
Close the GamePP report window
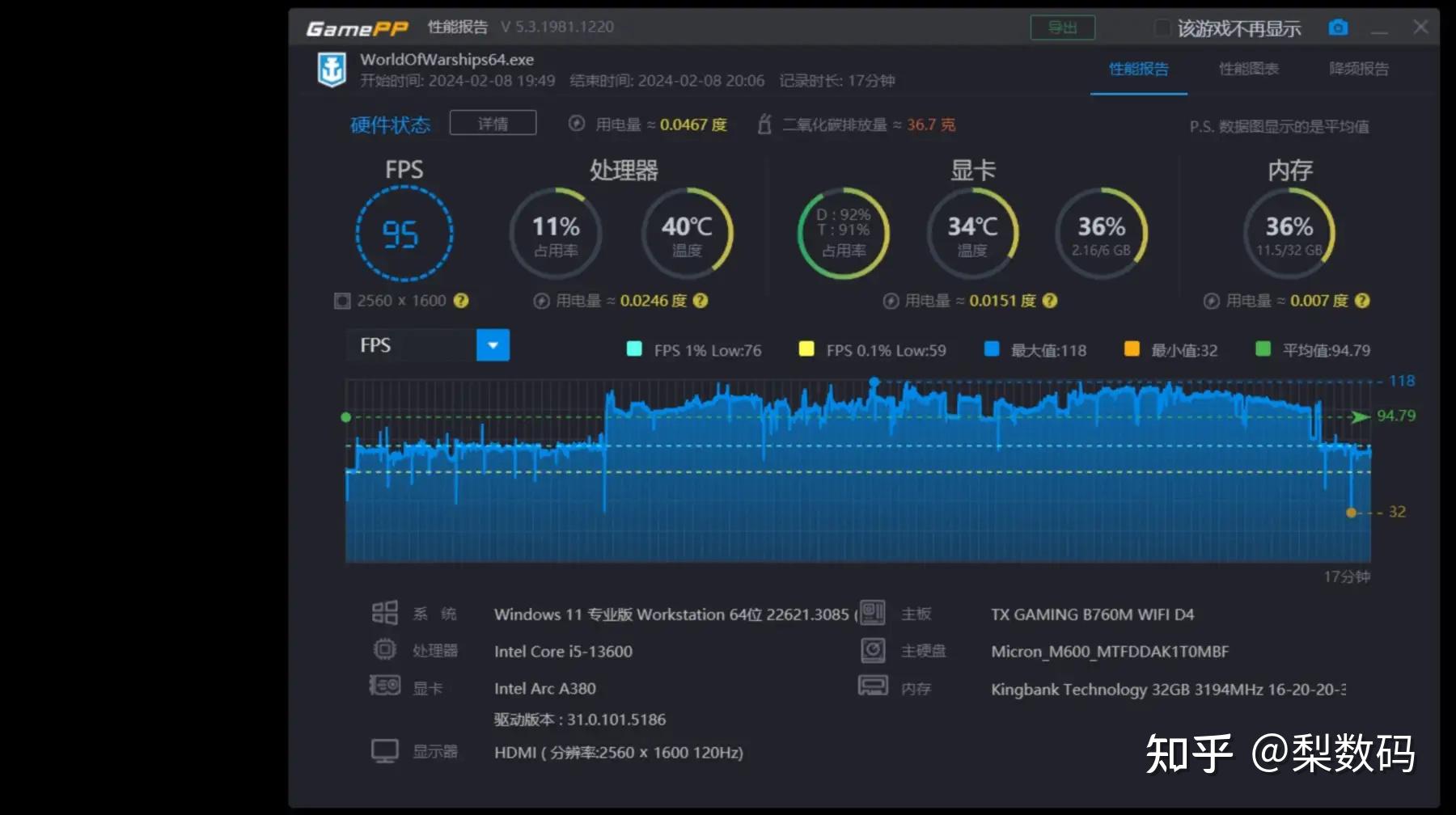(1420, 27)
